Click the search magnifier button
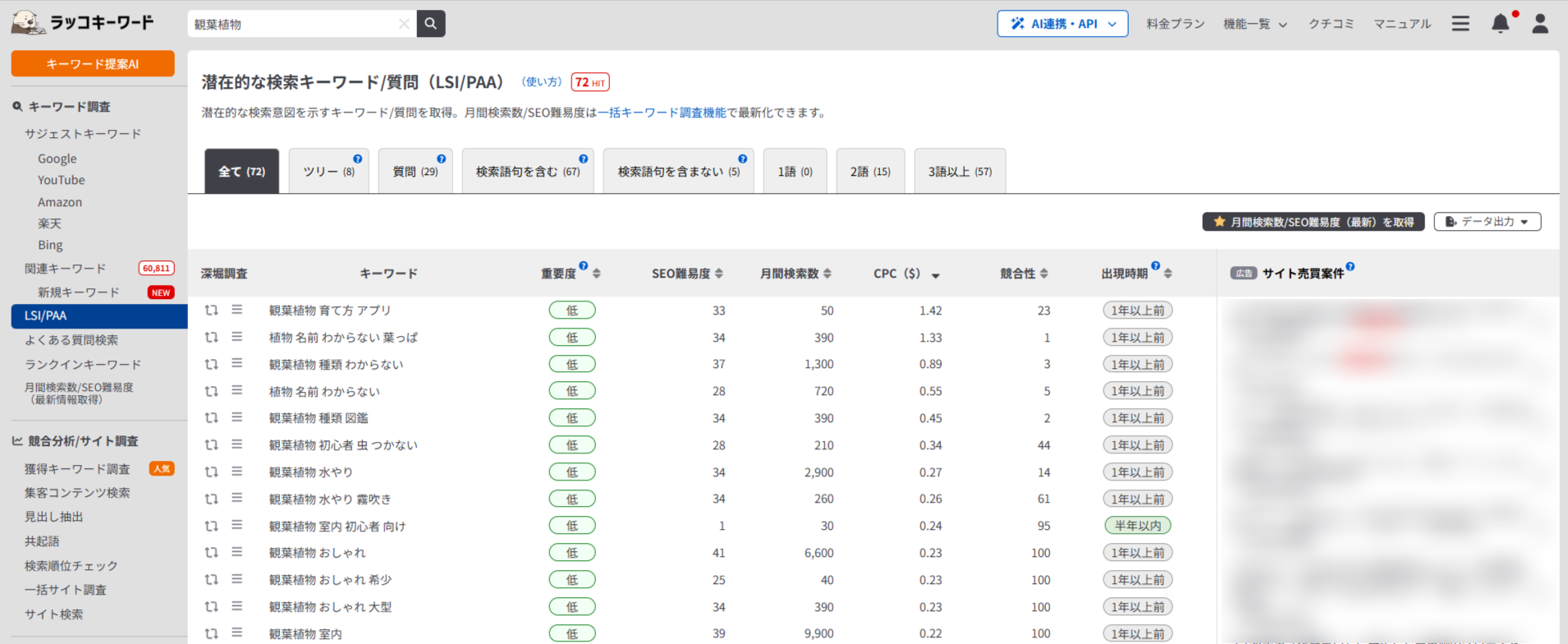Viewport: 1568px width, 644px height. (431, 24)
